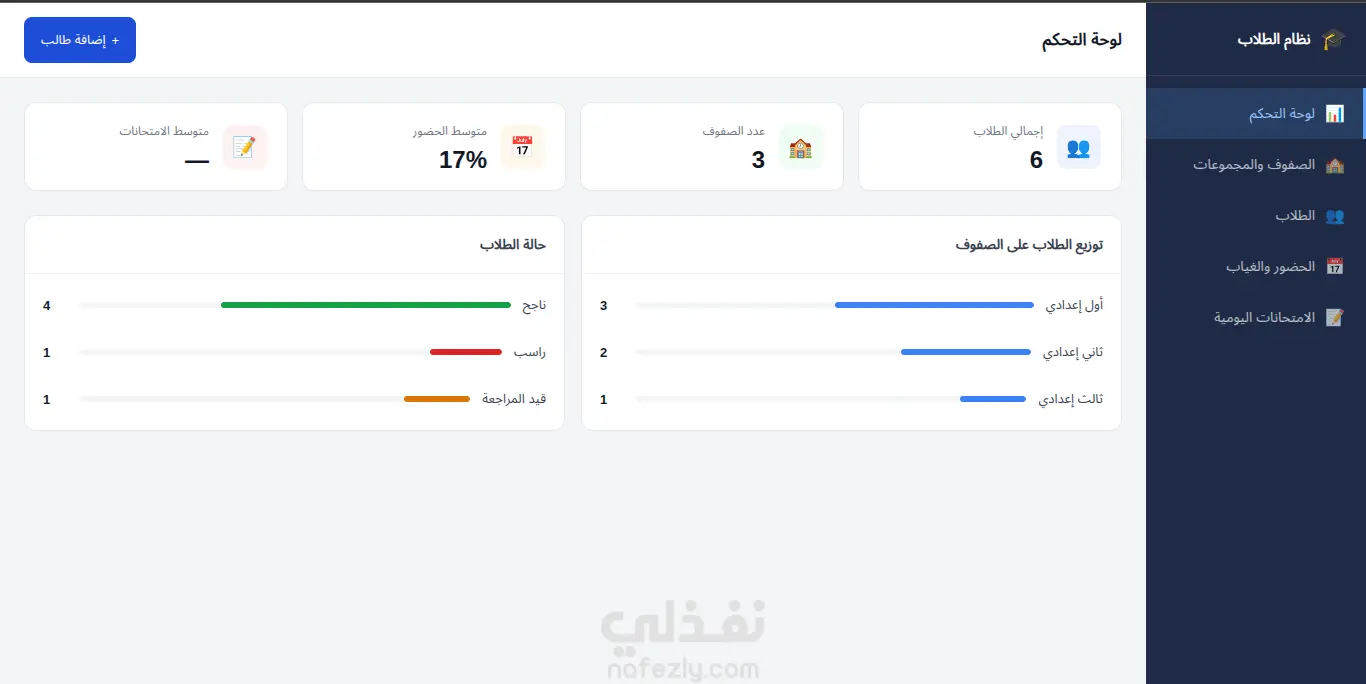Click the blue أول إعدادي distribution bar
Screen dimensions: 1366x684
[934, 305]
